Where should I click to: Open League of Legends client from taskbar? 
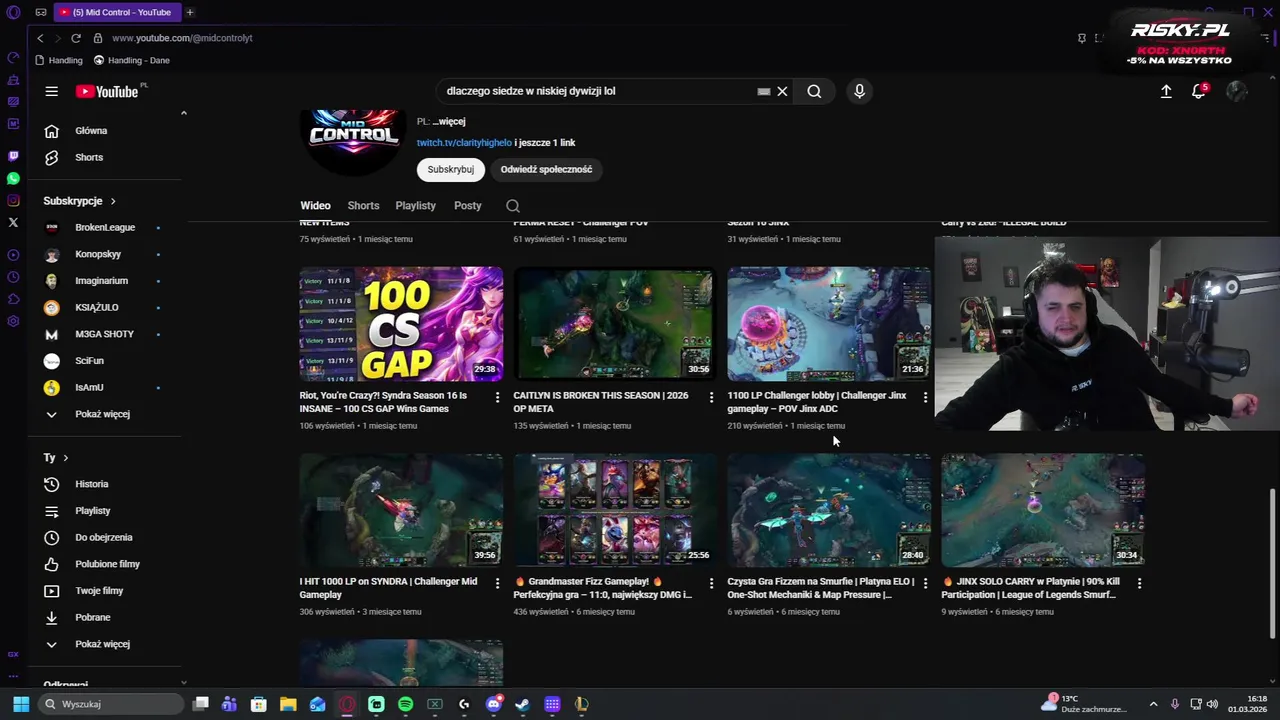tap(581, 704)
